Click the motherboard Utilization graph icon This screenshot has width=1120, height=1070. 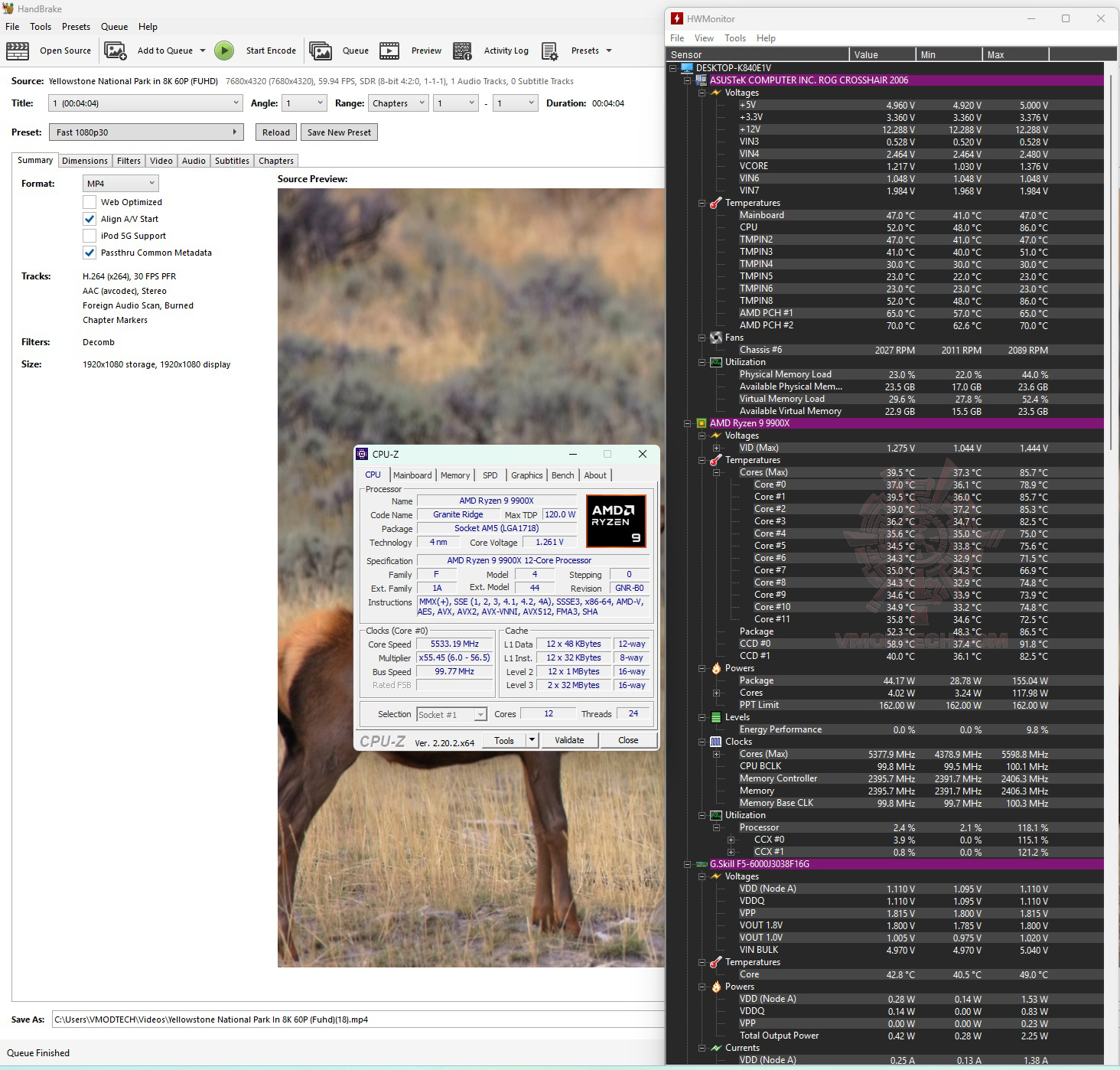click(x=716, y=362)
